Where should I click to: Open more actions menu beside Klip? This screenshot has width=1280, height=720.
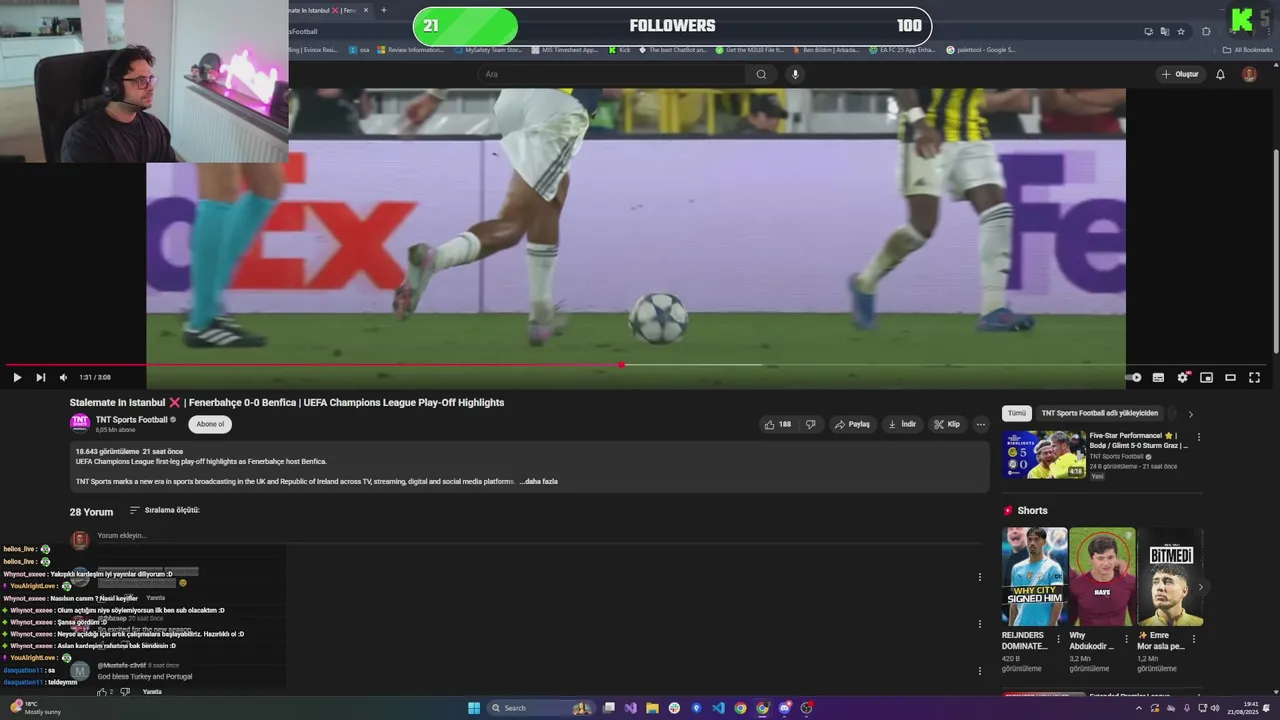[981, 424]
